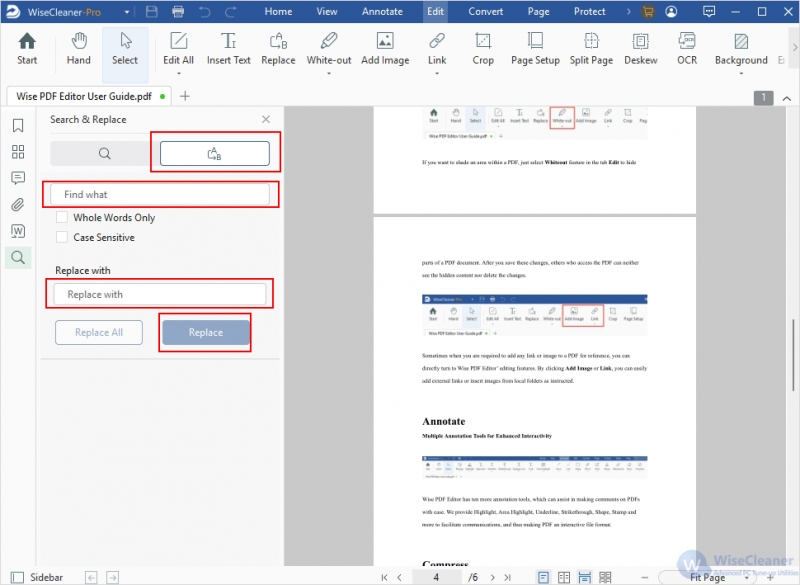Switch to single page view
Viewport: 800px width, 585px height.
pos(543,577)
